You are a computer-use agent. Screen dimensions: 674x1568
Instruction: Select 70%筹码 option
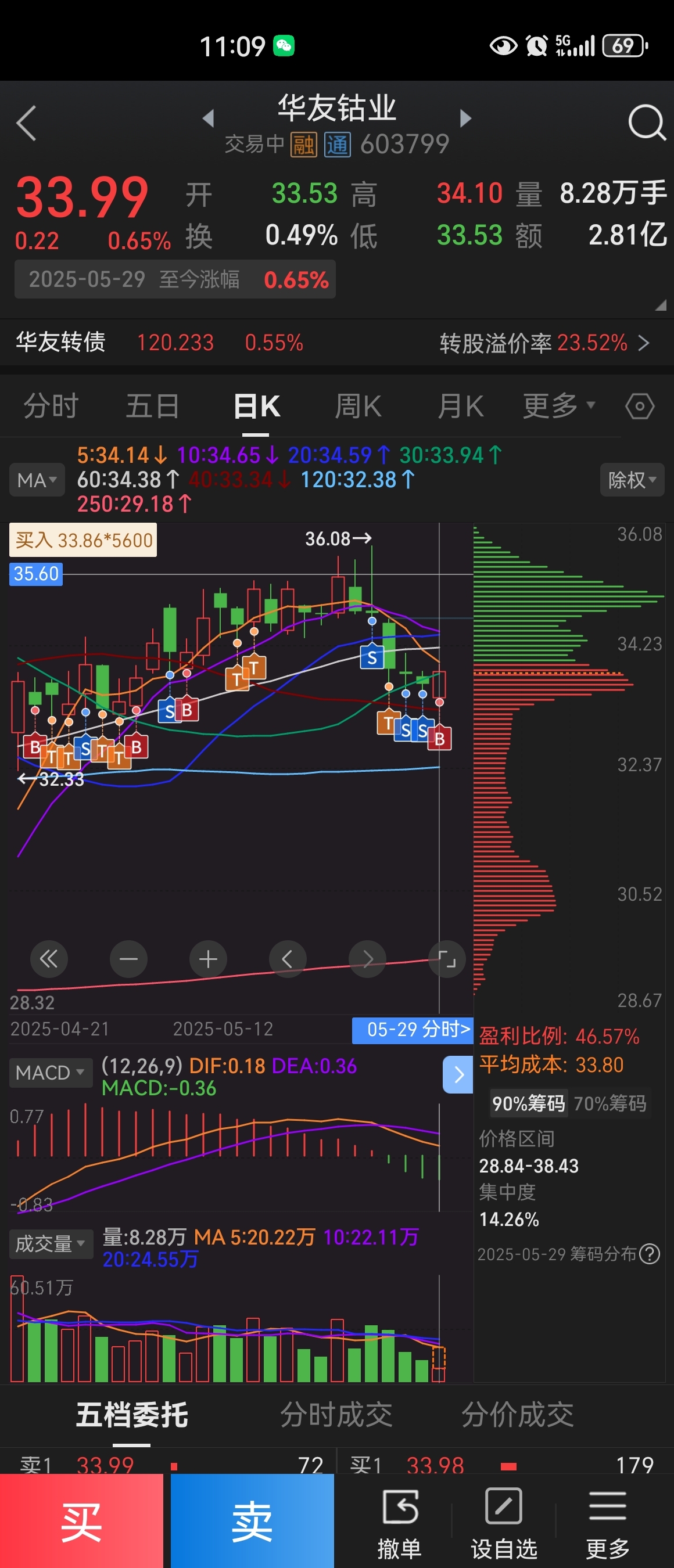coord(610,1103)
